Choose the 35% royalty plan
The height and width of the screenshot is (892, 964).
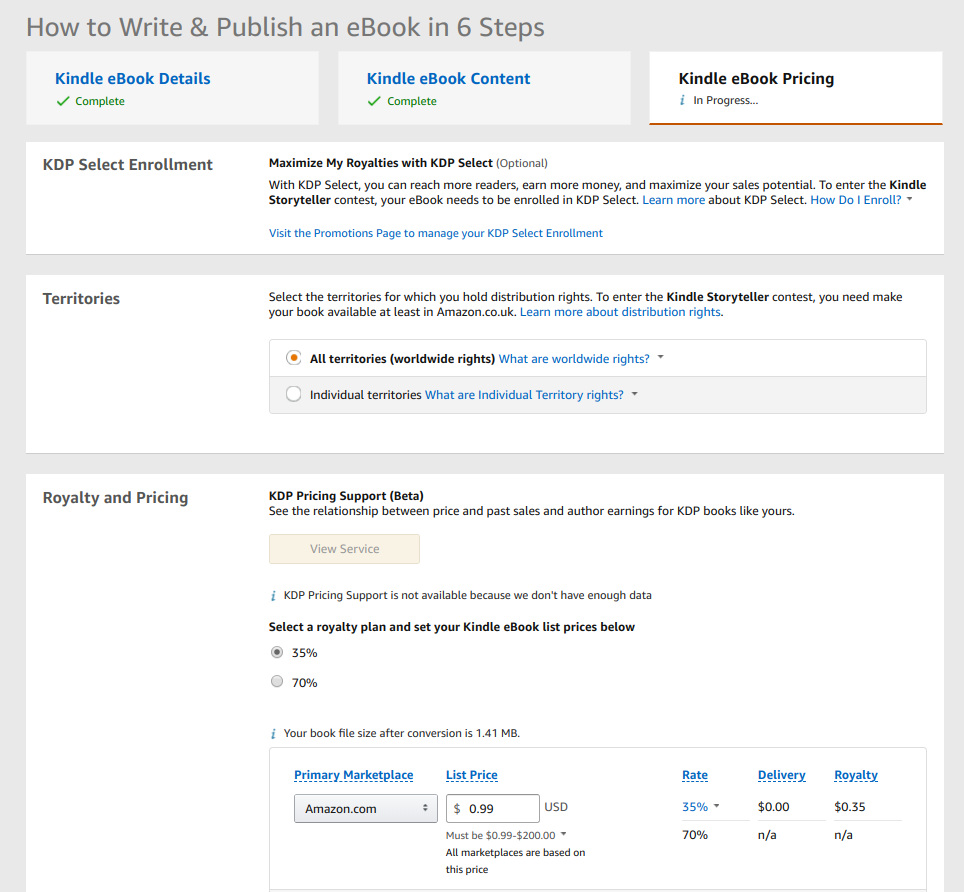tap(277, 652)
